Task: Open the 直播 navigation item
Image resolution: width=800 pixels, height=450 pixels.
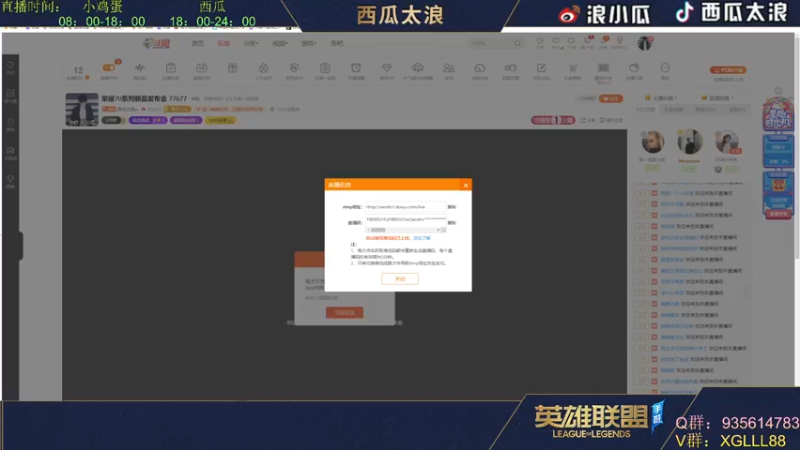Action: coord(223,43)
